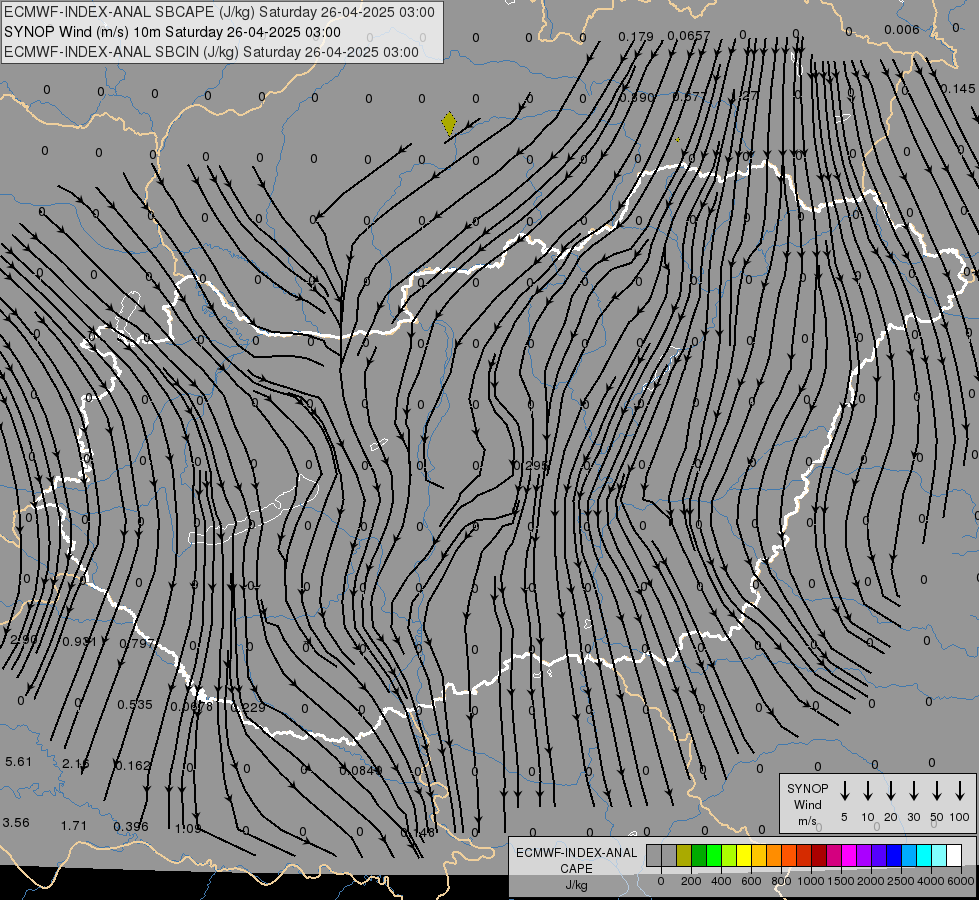
Task: Click the map value 0.162
Action: pos(133,765)
